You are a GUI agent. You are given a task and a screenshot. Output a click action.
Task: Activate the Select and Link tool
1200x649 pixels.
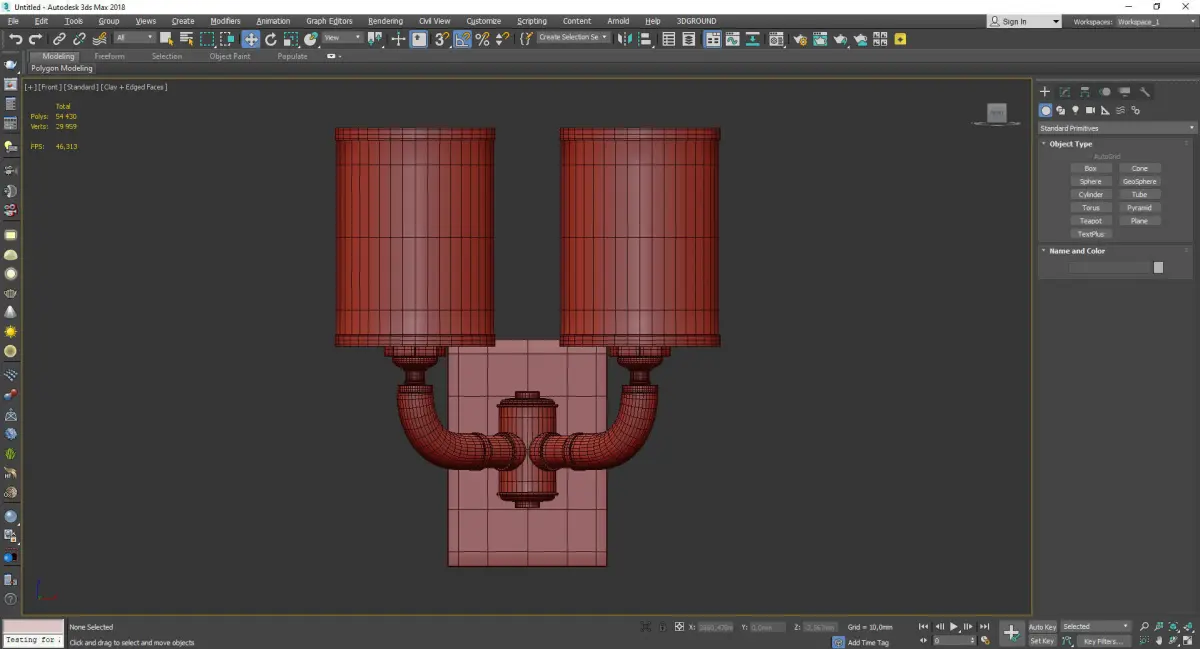[60, 39]
